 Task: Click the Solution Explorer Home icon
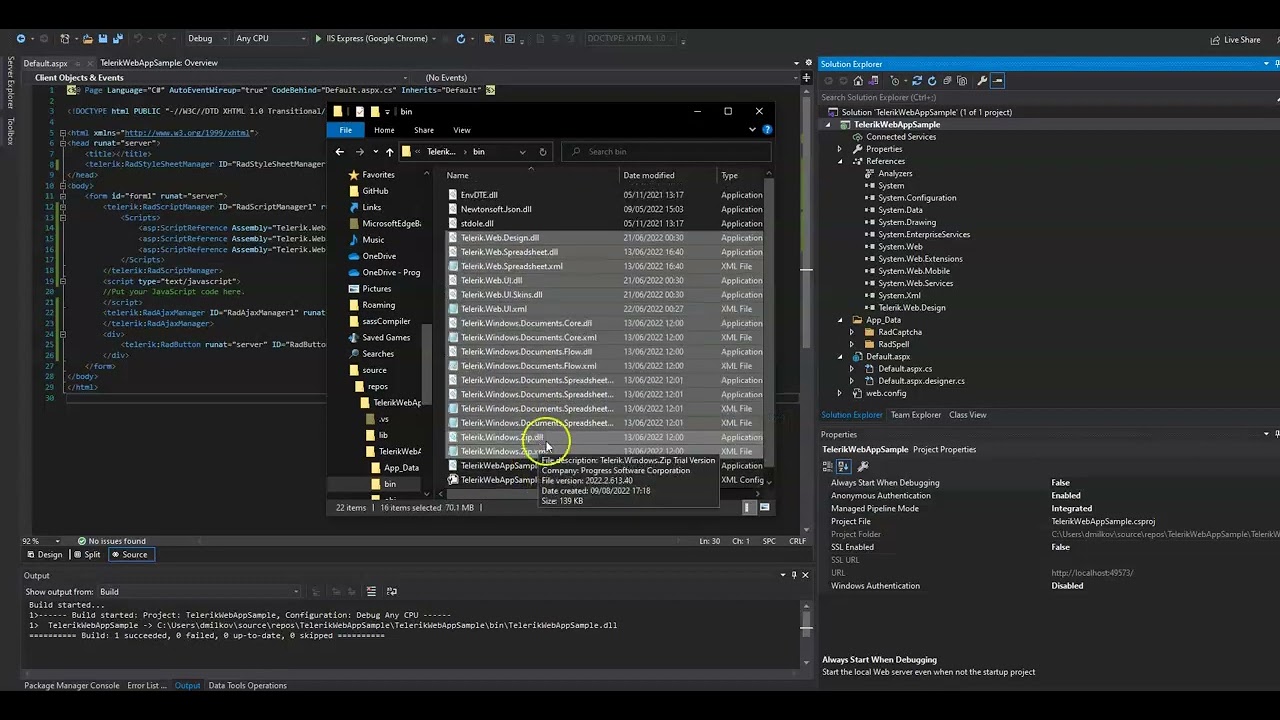point(858,81)
